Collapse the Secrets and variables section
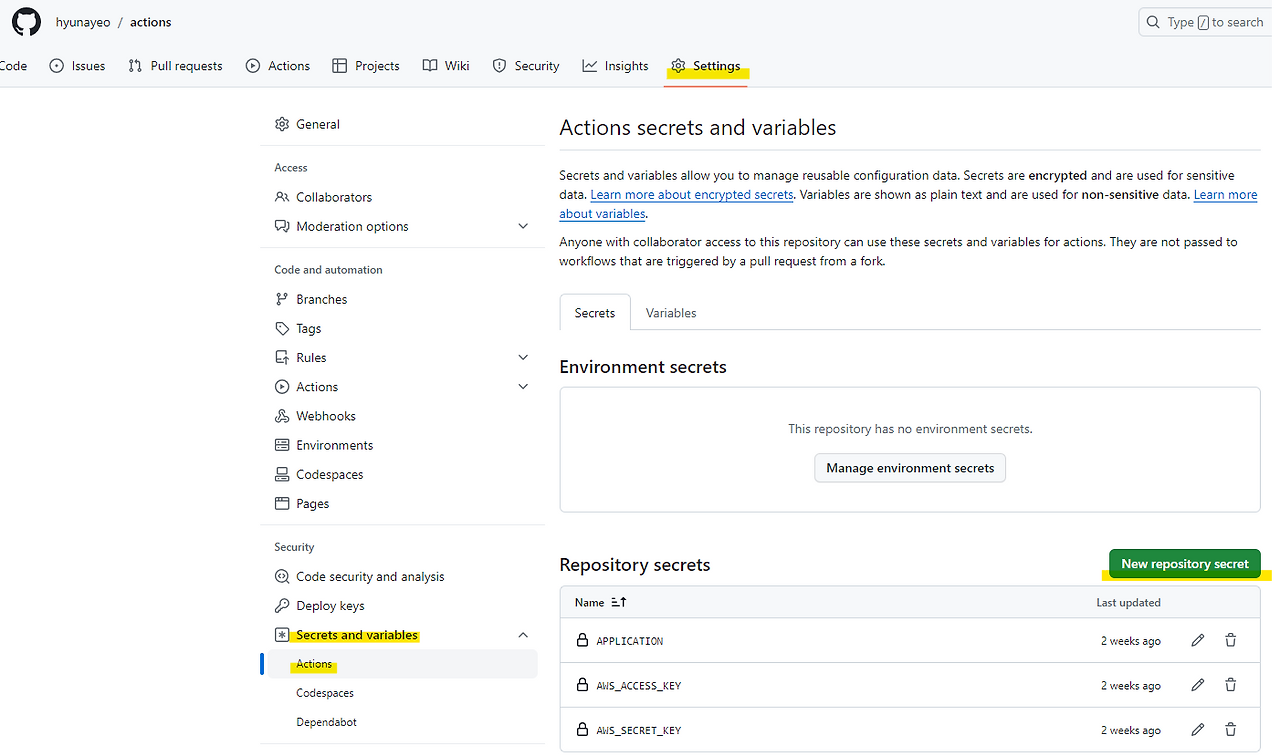The image size is (1280, 756). (523, 634)
